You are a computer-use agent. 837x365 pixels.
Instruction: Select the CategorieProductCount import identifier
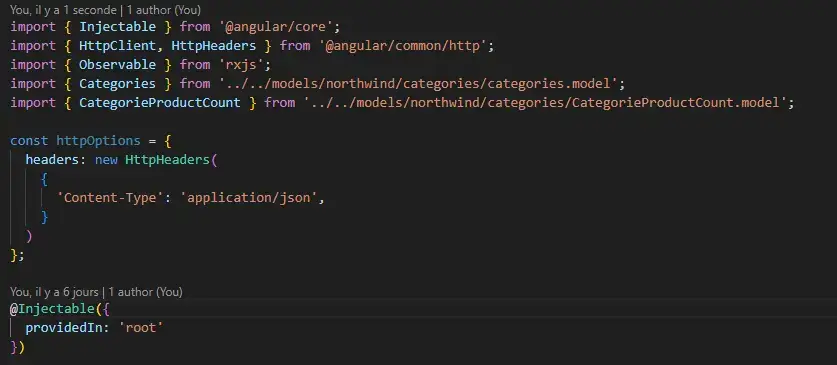(x=160, y=102)
